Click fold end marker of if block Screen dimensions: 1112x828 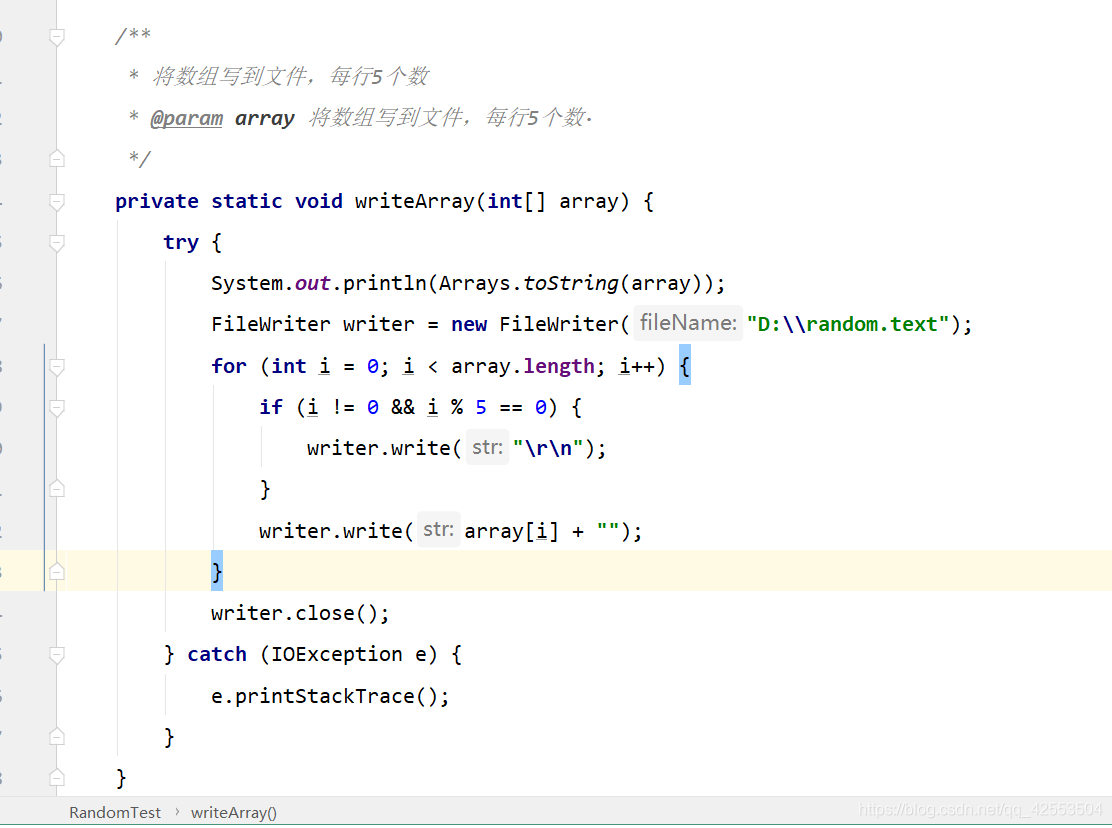pyautogui.click(x=57, y=488)
